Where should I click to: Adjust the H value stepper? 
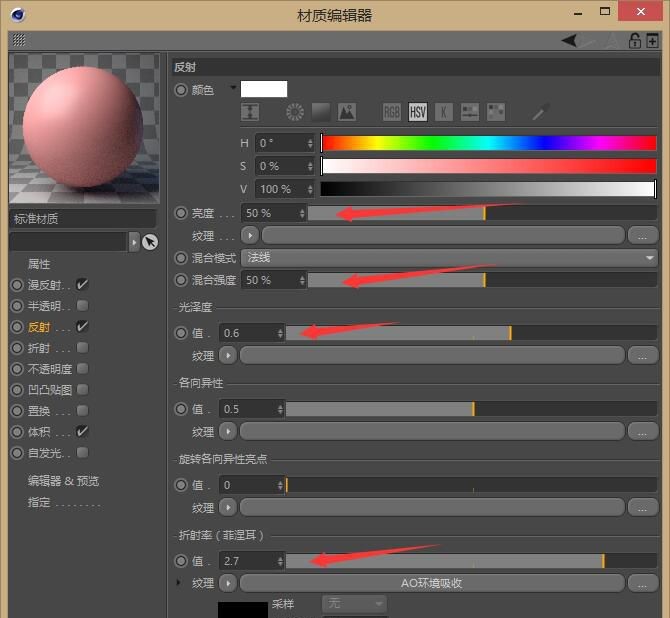(x=310, y=143)
